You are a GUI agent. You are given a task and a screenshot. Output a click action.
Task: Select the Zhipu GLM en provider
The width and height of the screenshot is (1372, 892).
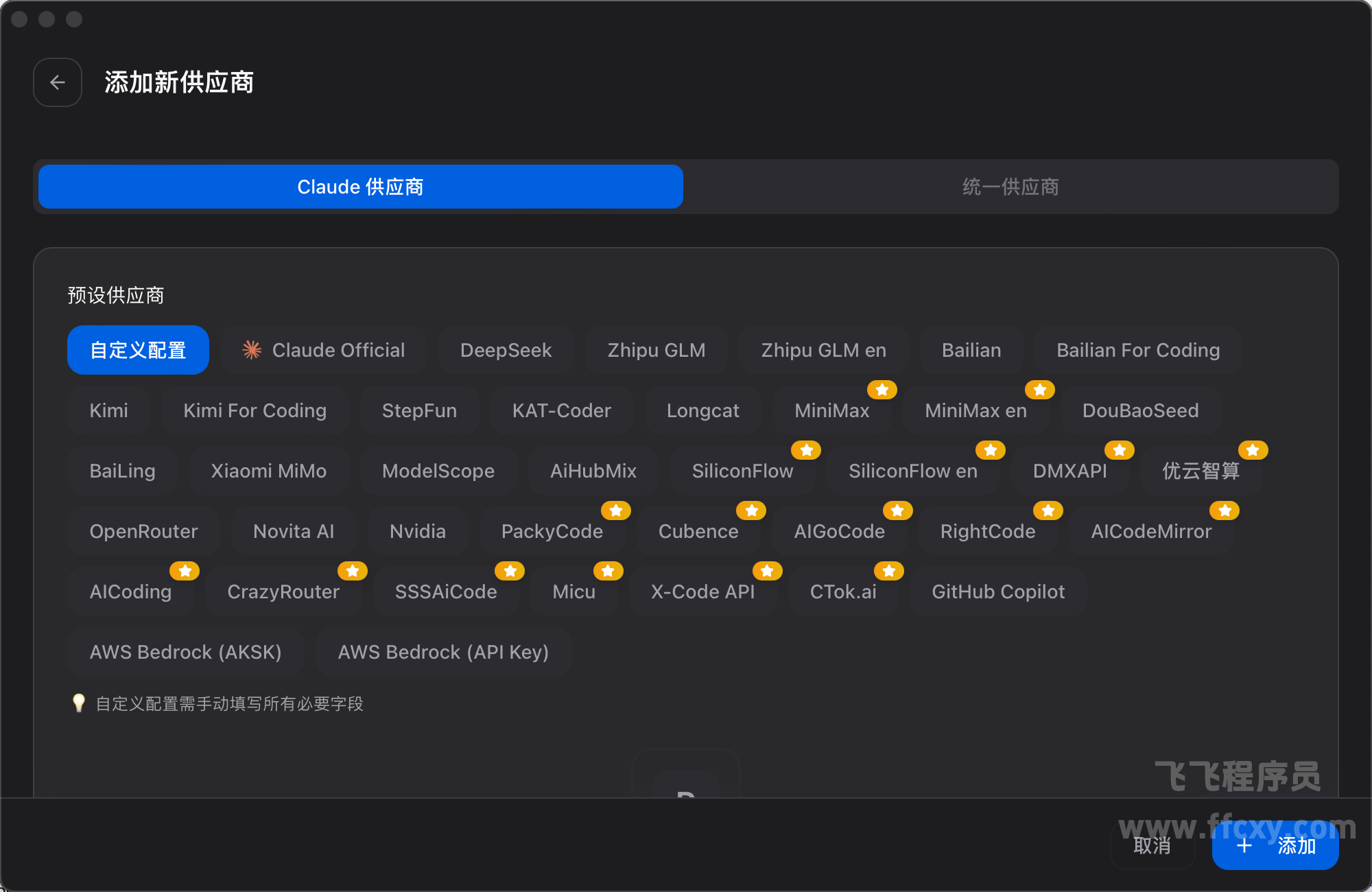click(x=823, y=350)
